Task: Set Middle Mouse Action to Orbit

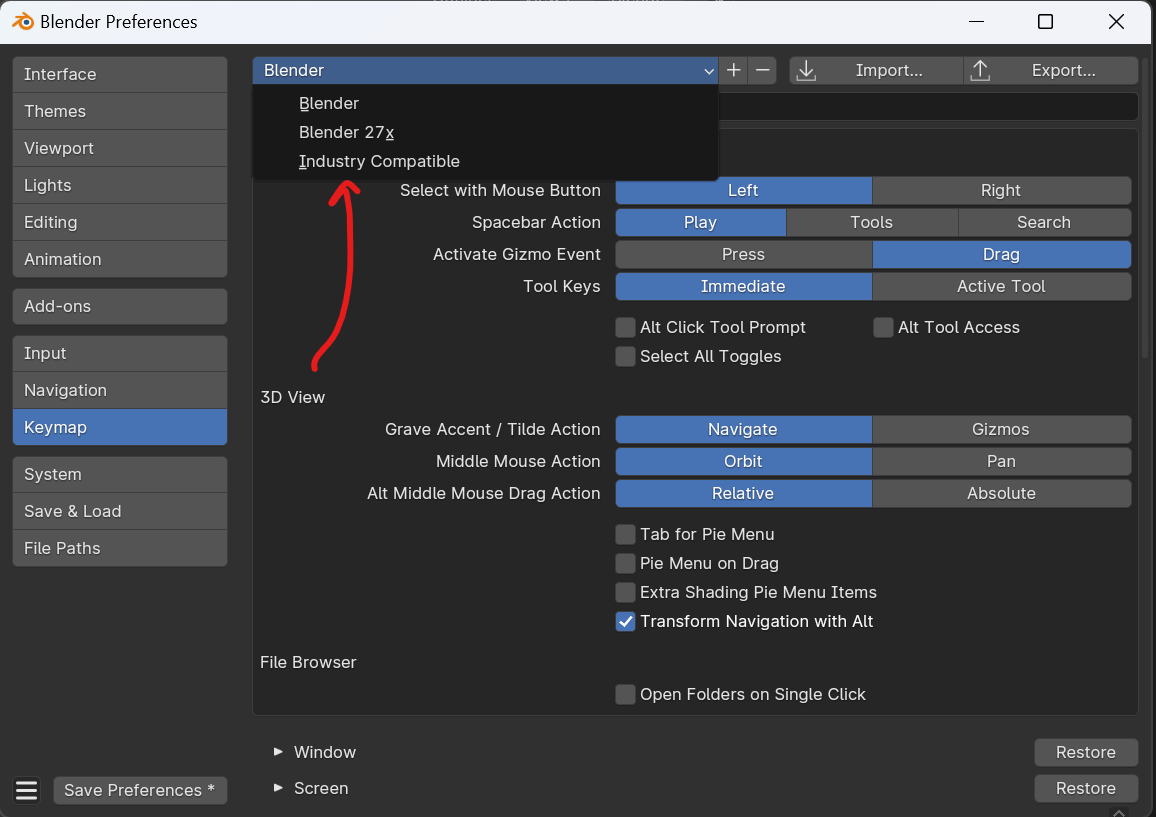Action: point(743,462)
